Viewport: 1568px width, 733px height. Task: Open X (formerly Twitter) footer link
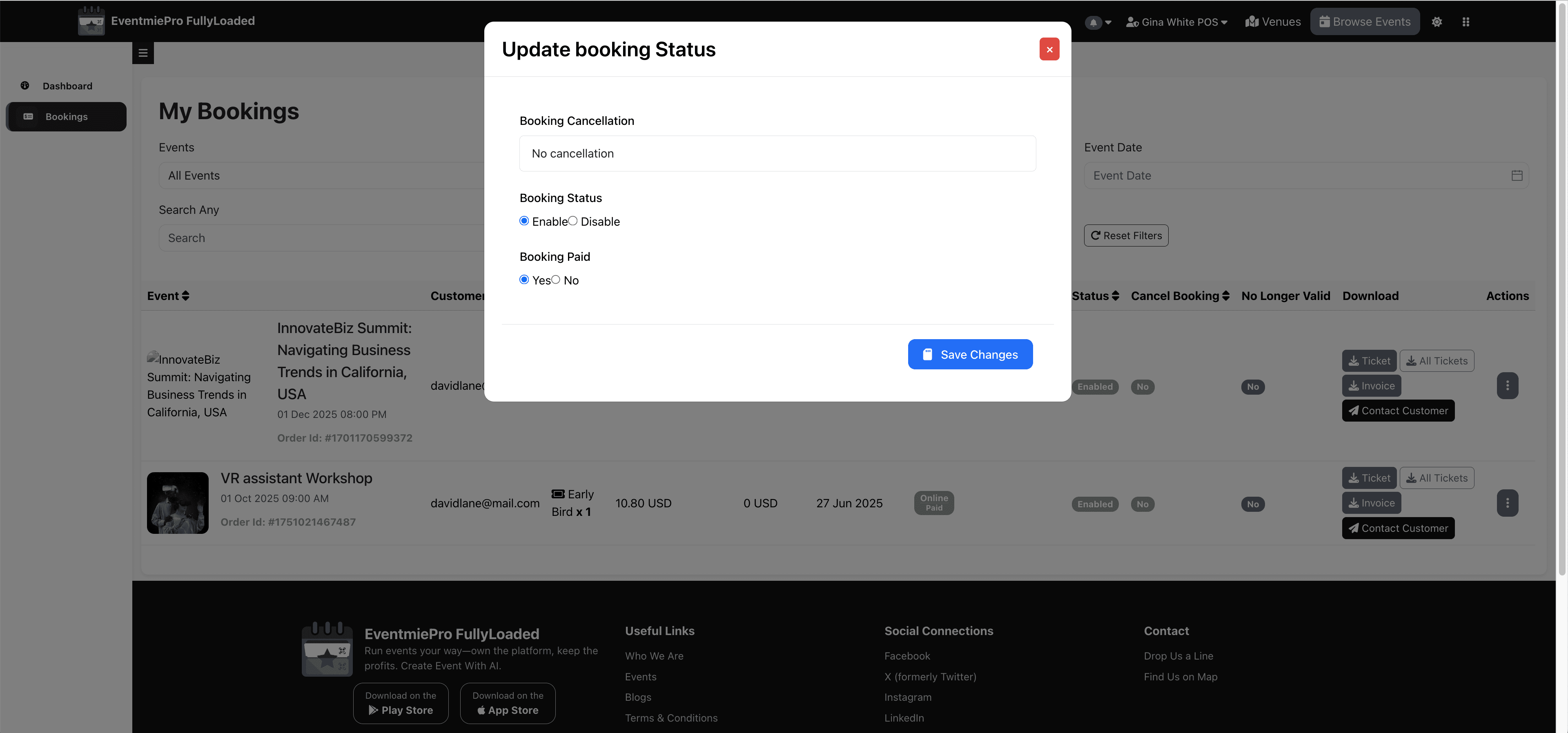(x=929, y=676)
